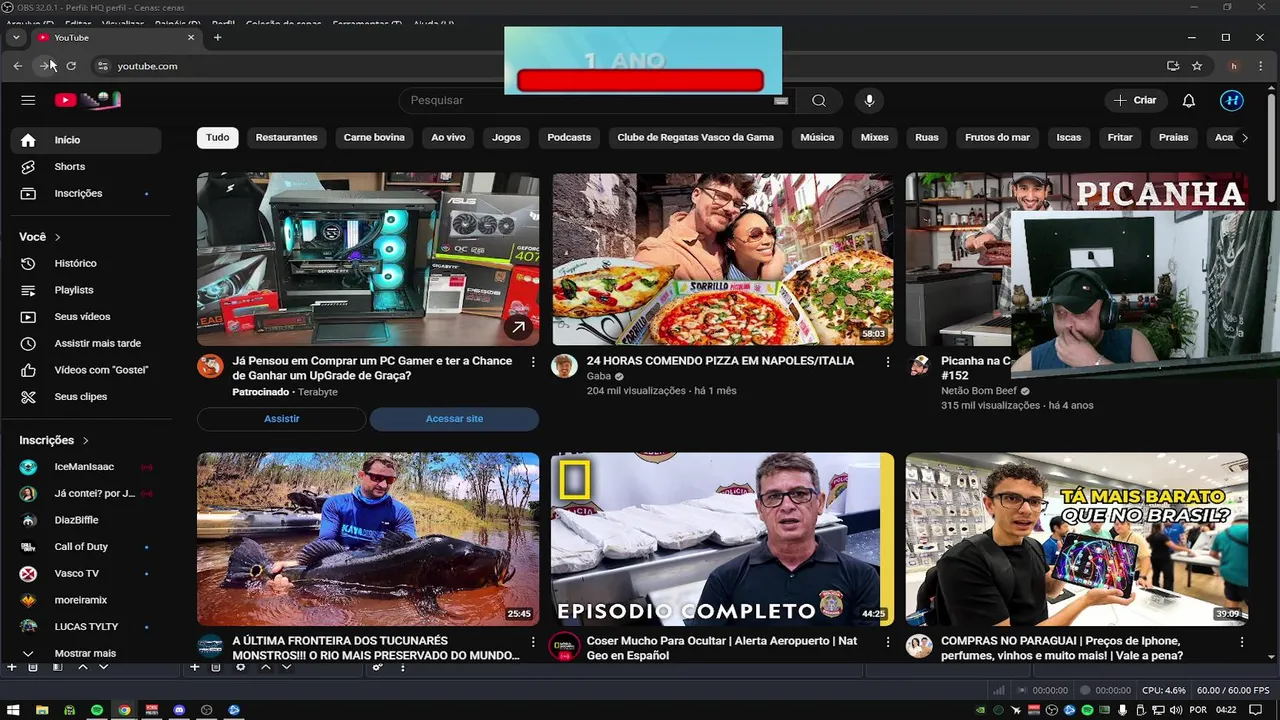Viewport: 1280px width, 720px height.
Task: Click the Criar button
Action: click(x=1135, y=100)
